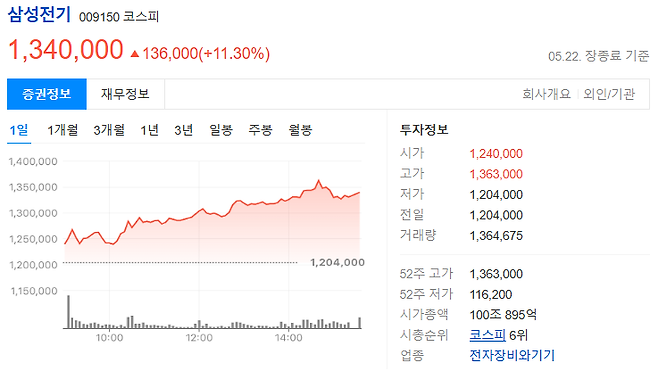Click the tallest opening volume bar

68,312
